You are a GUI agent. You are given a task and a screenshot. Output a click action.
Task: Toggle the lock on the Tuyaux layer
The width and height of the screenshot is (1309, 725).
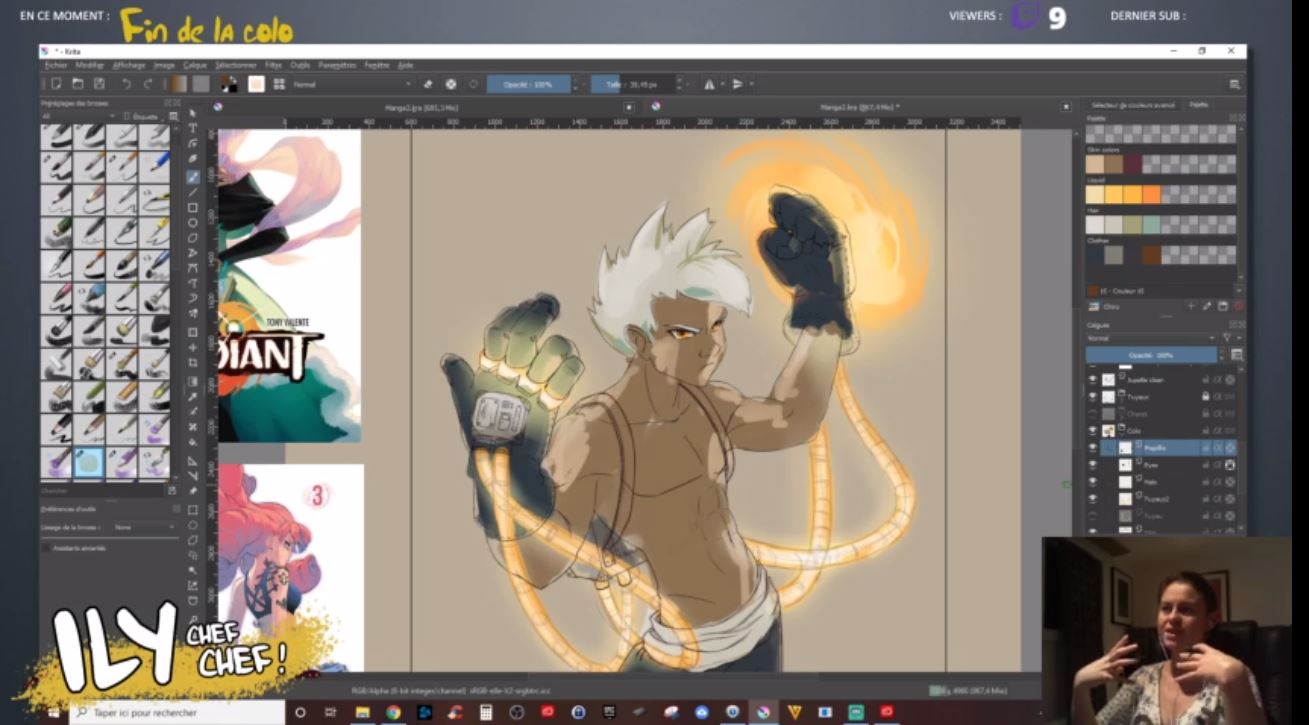[1205, 397]
